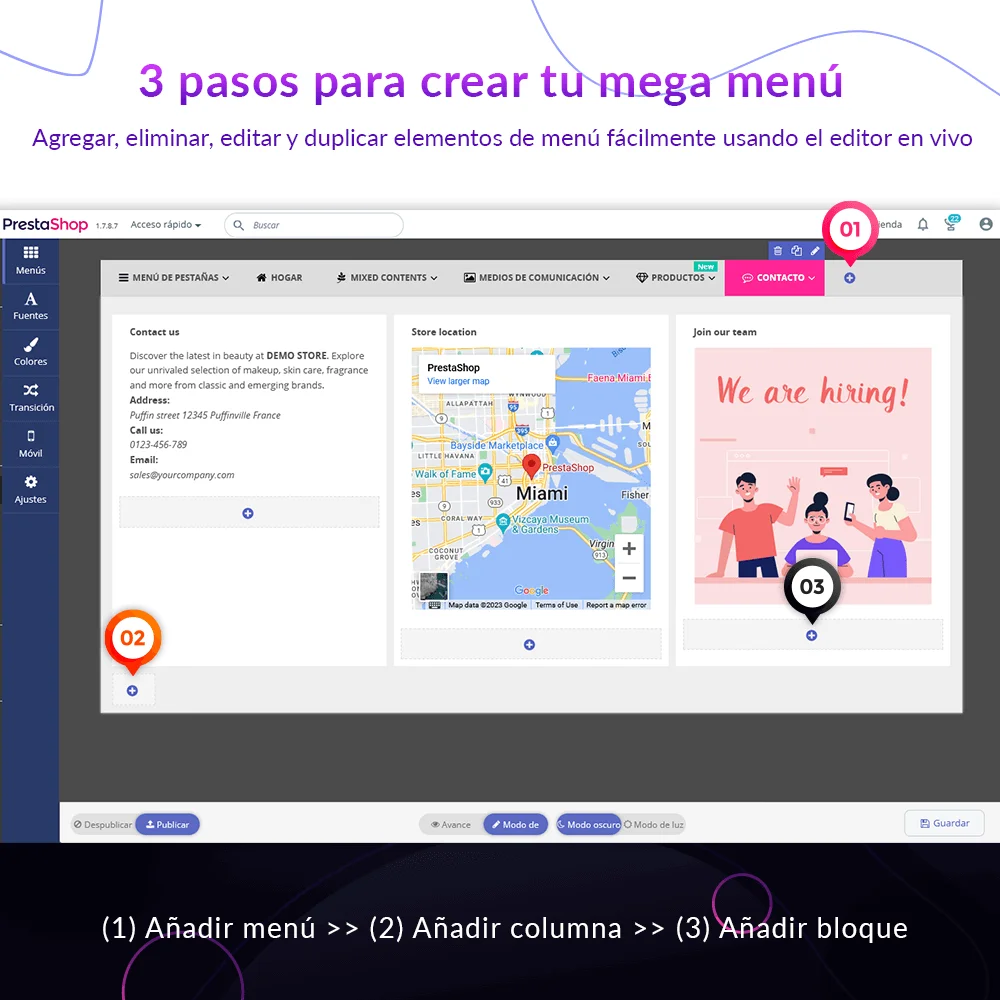Select the Hogar menu tab
1000x1000 pixels.
click(x=279, y=278)
